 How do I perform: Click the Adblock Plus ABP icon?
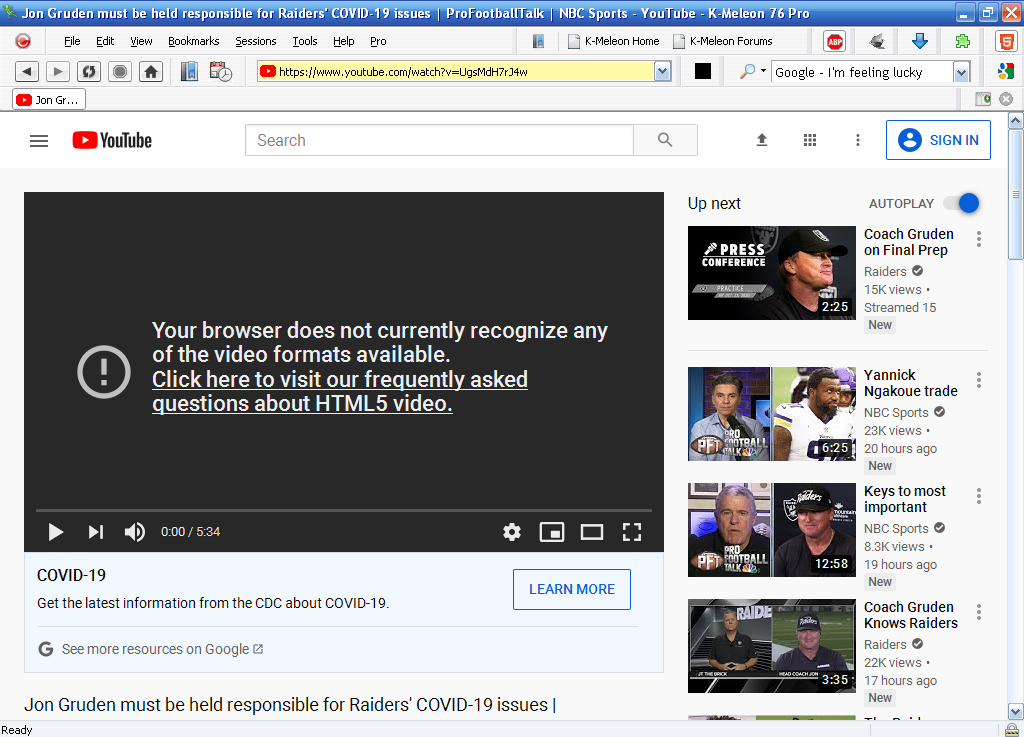[835, 42]
